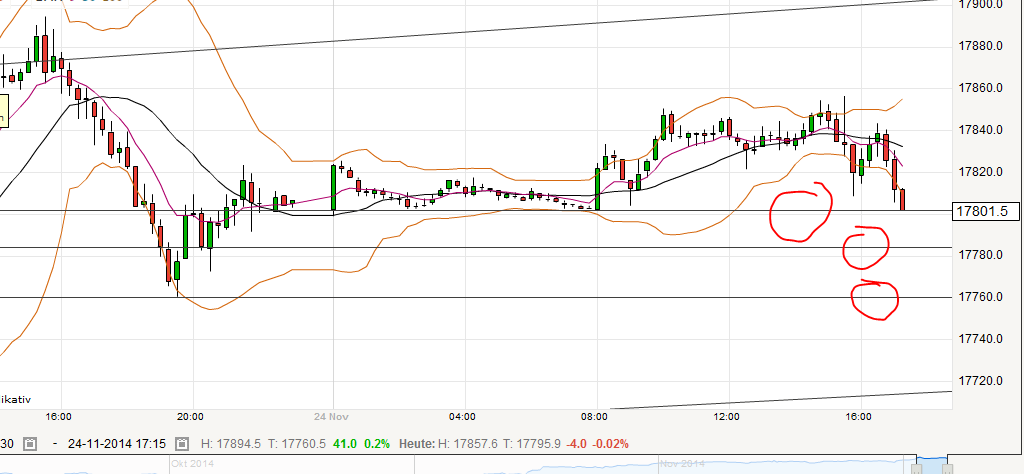The height and width of the screenshot is (474, 1024).
Task: Click the Nov 2014 navigator label
Action: [682, 464]
